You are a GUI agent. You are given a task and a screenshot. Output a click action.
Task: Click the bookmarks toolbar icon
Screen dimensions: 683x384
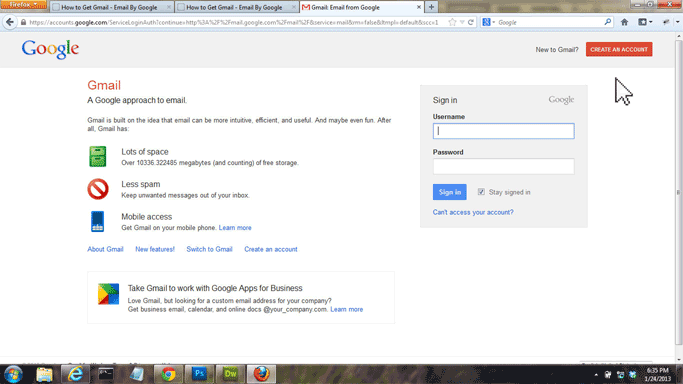(x=642, y=22)
